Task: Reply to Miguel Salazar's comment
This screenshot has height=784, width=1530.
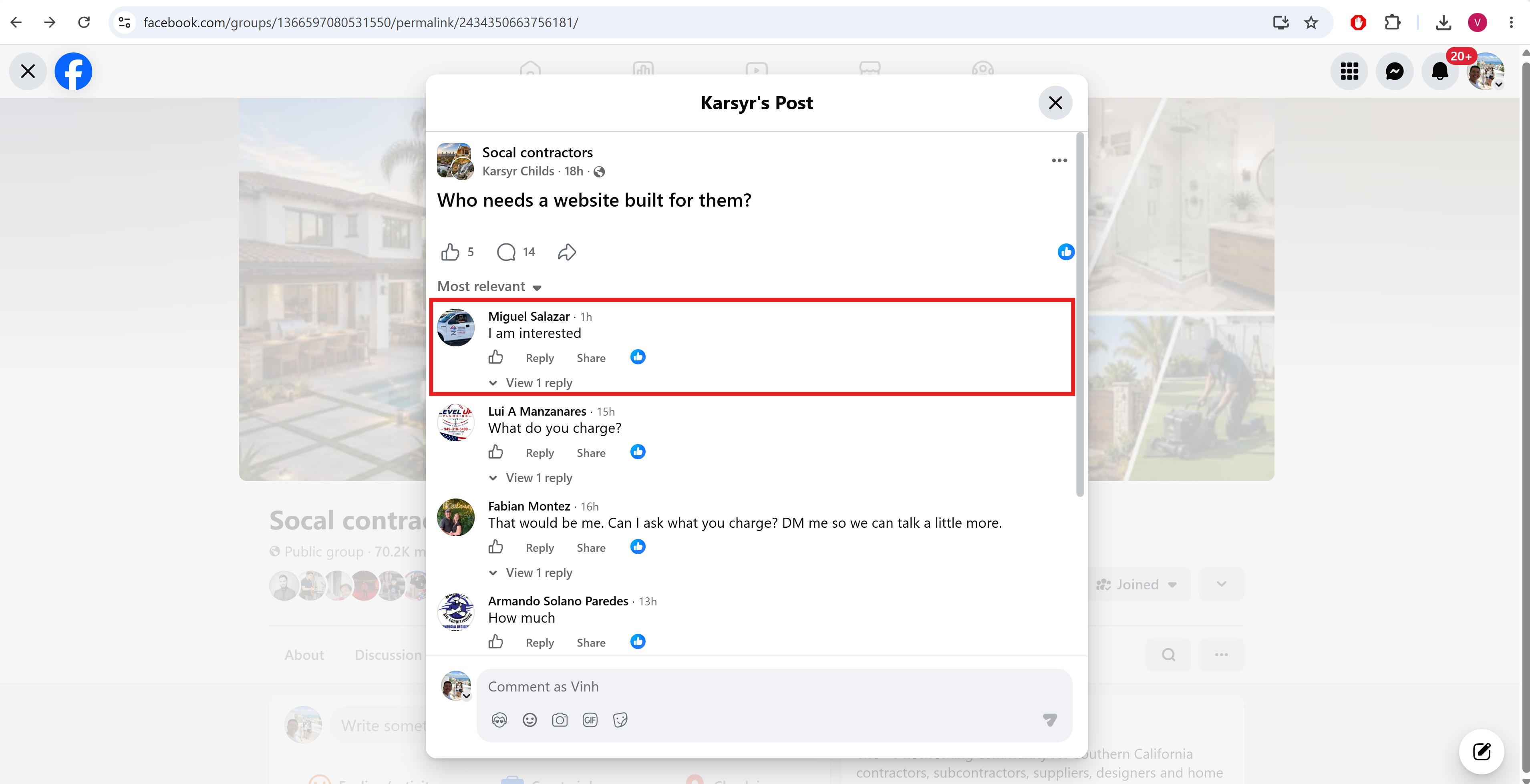Action: 539,358
